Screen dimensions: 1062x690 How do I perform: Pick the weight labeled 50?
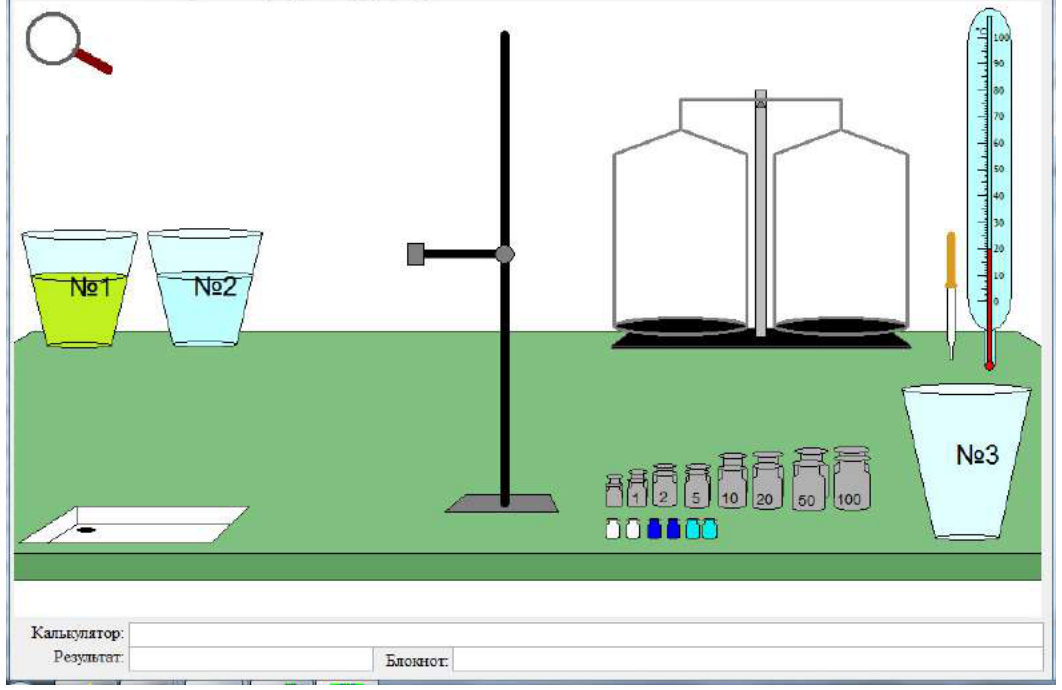point(810,479)
